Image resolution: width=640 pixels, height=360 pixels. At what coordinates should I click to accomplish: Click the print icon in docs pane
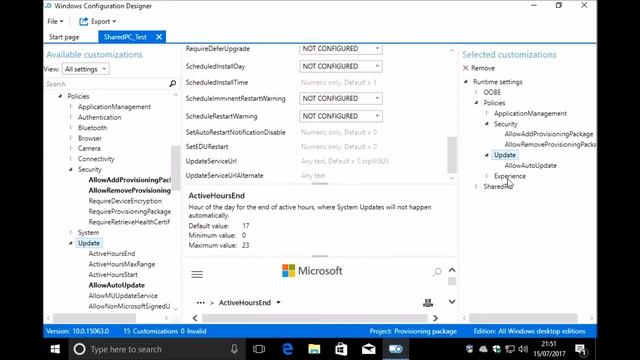(x=428, y=302)
